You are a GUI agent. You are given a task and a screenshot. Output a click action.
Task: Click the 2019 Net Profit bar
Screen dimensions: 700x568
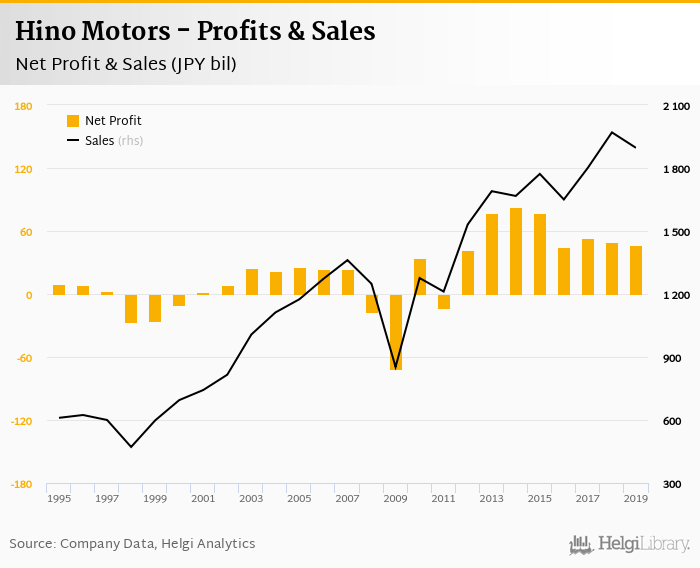pyautogui.click(x=636, y=270)
